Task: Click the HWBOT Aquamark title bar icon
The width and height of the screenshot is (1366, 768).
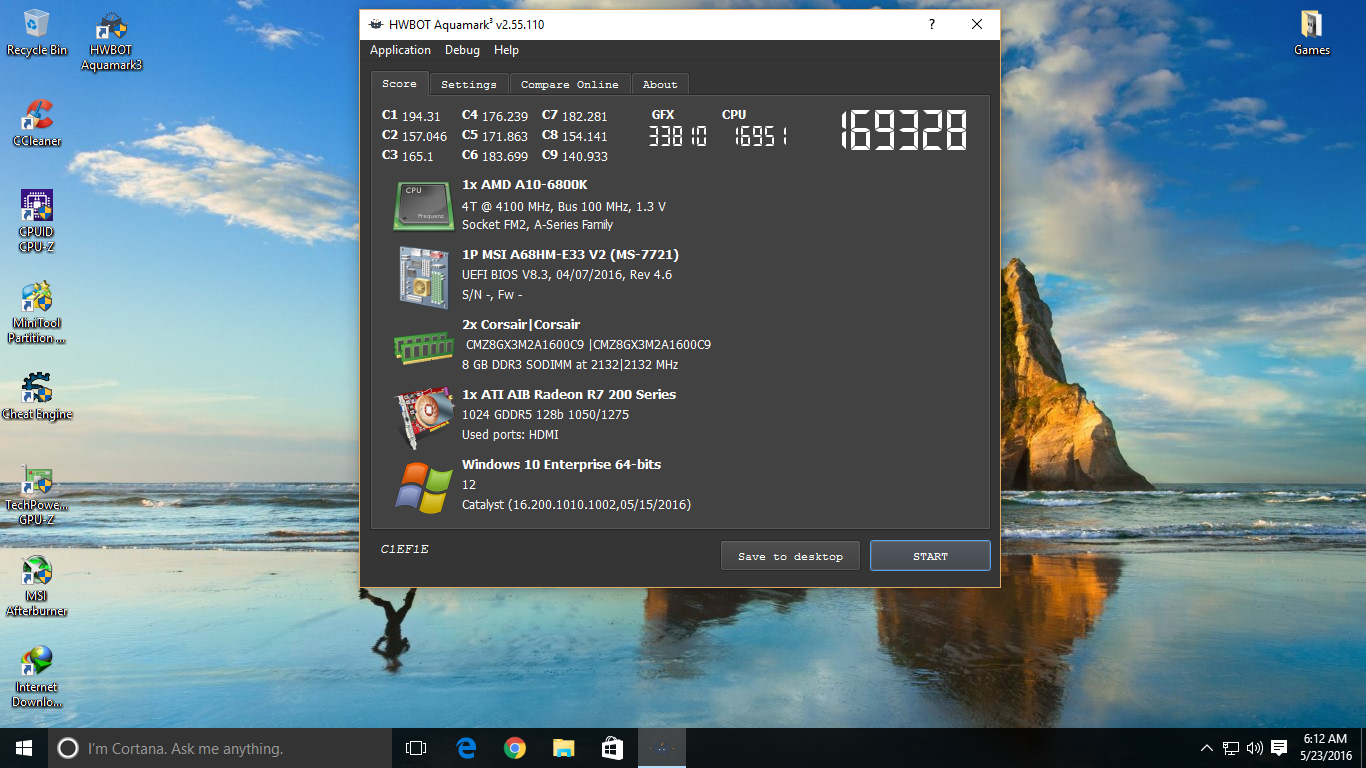Action: 375,25
